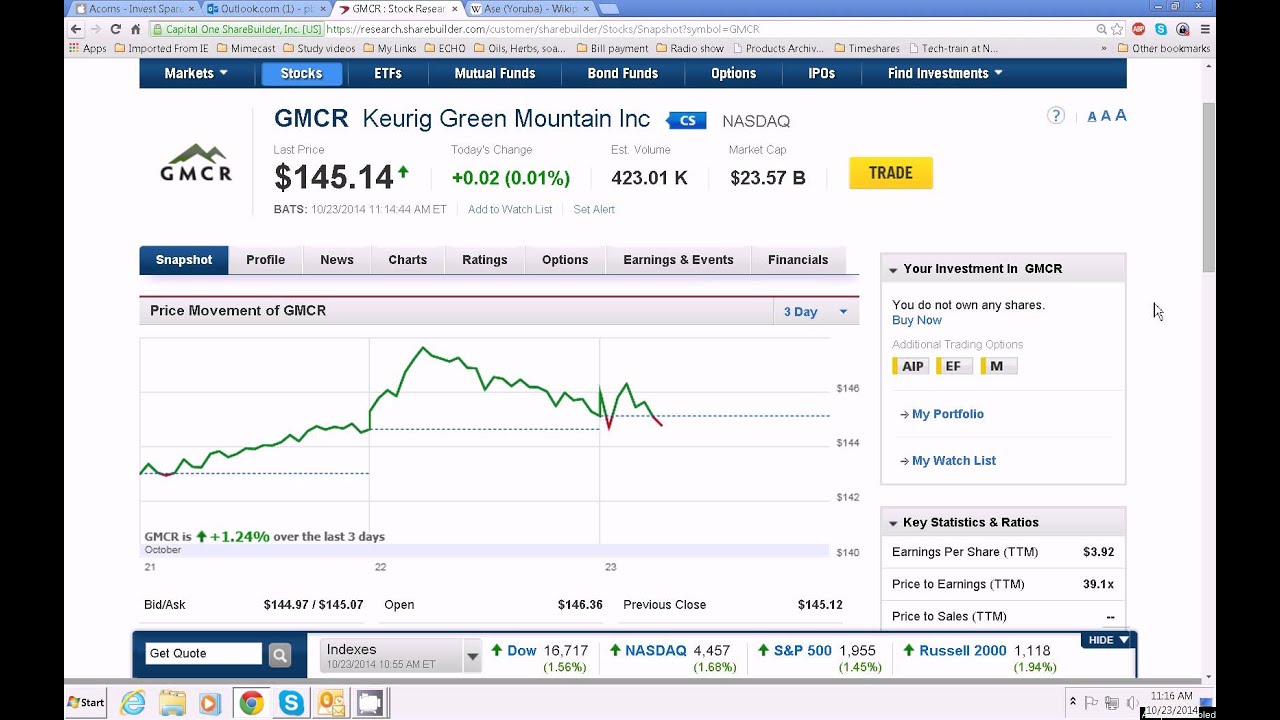Open the Ratings tab
1280x720 pixels.
point(485,260)
